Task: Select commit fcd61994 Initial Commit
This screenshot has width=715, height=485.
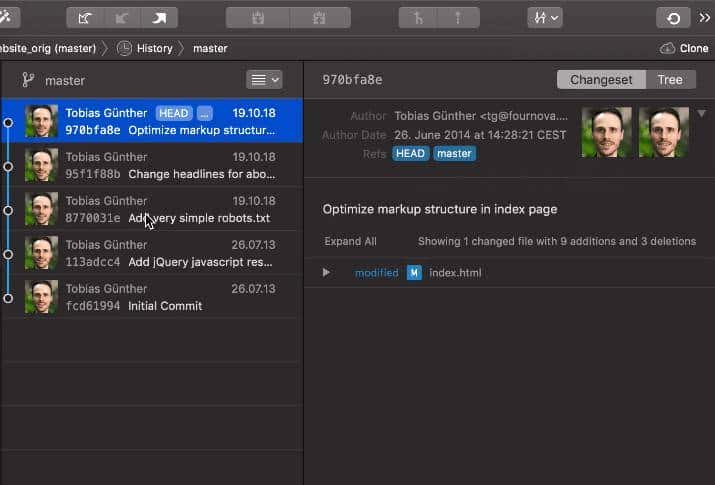Action: [152, 297]
